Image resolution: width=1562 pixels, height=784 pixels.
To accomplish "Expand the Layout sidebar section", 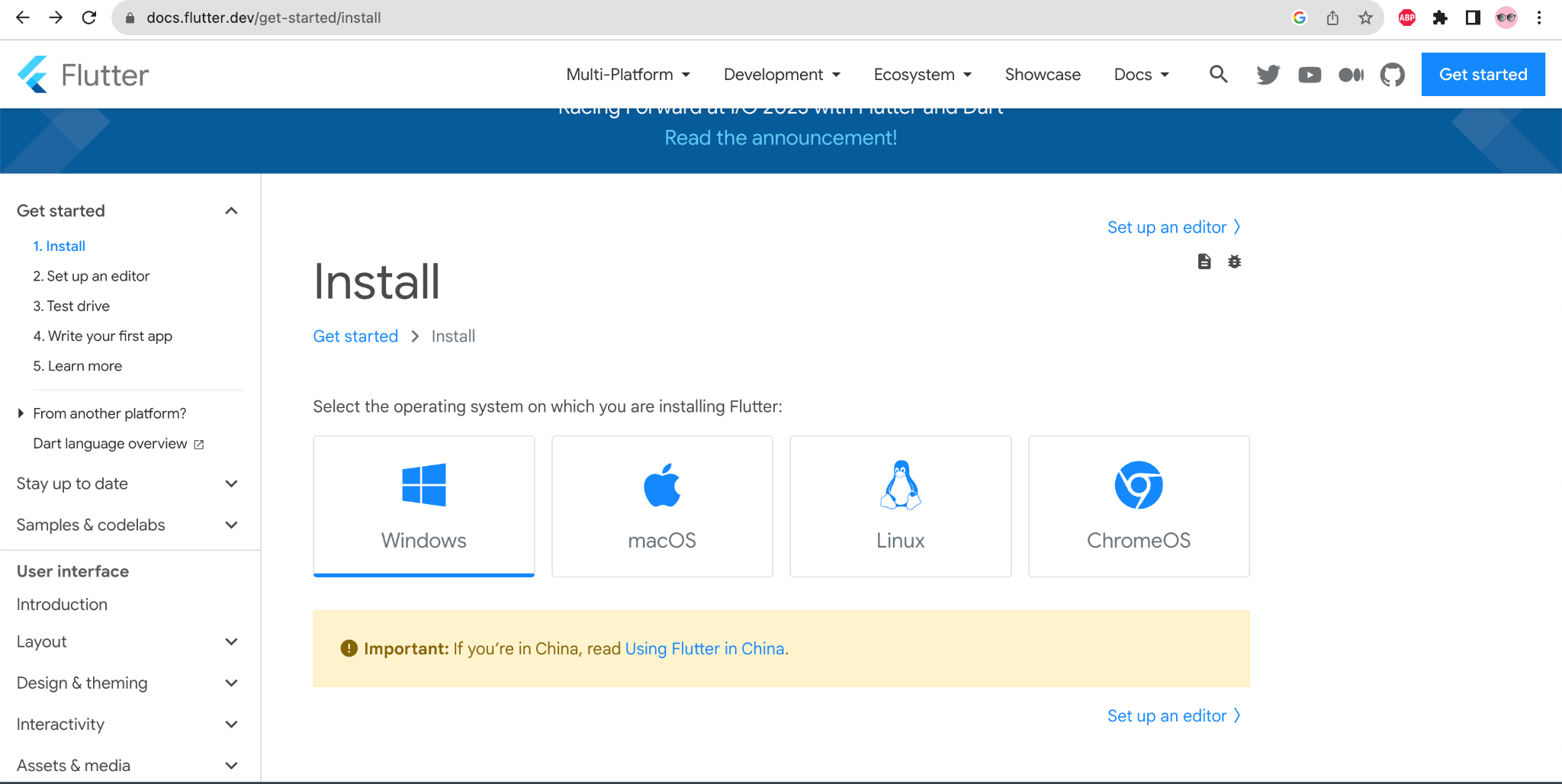I will tap(232, 642).
